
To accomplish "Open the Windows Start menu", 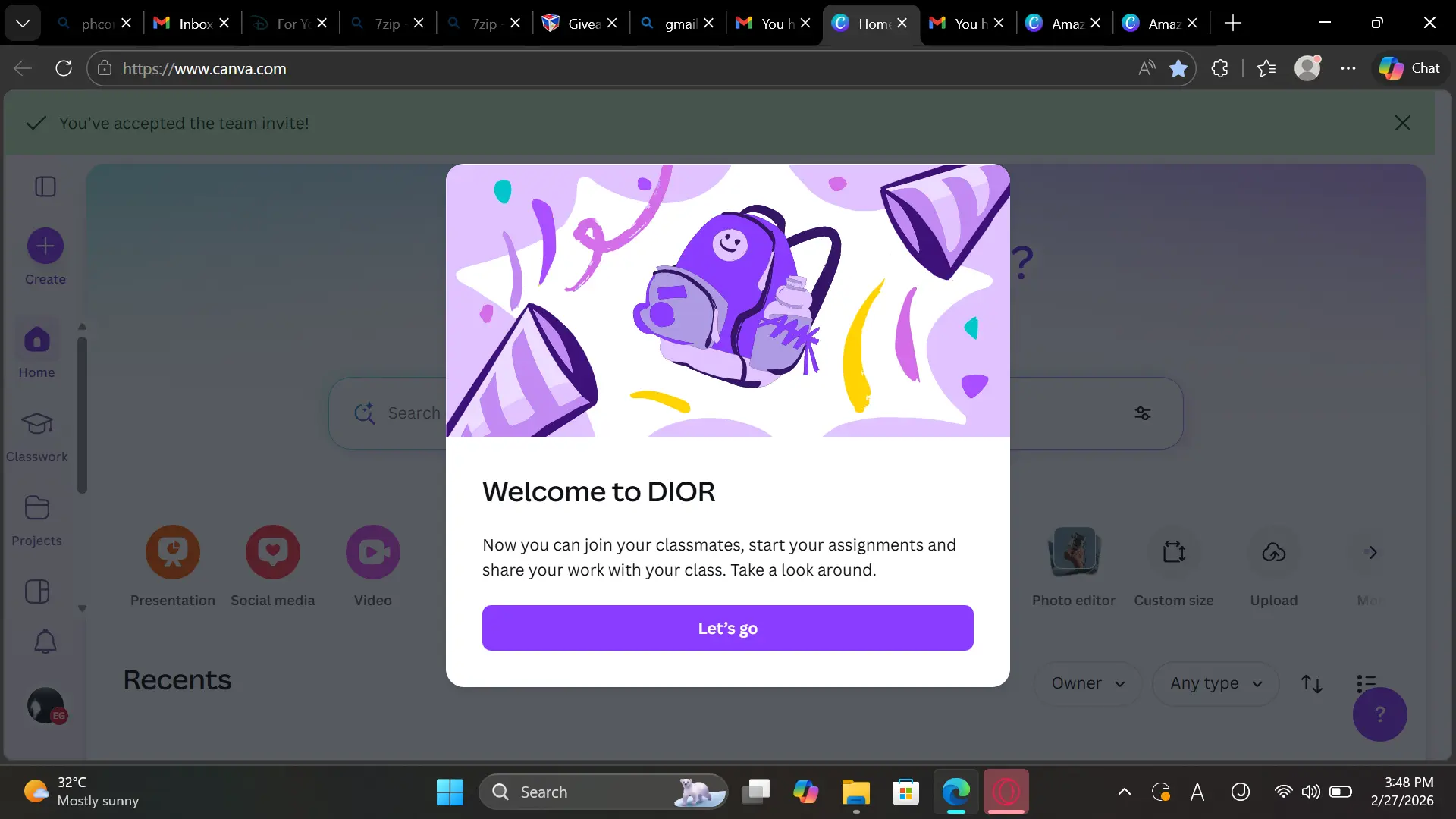I will point(450,792).
